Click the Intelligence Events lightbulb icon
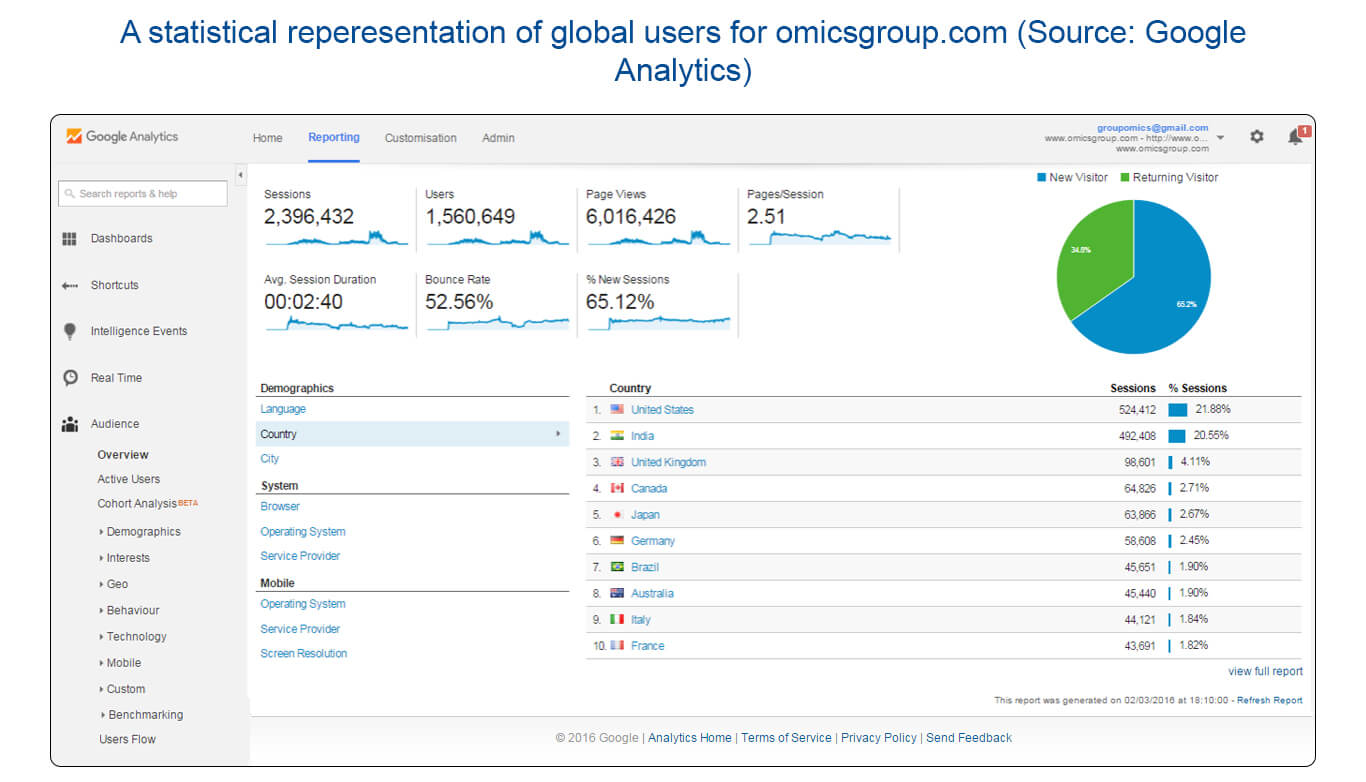The image size is (1366, 782). (x=70, y=331)
